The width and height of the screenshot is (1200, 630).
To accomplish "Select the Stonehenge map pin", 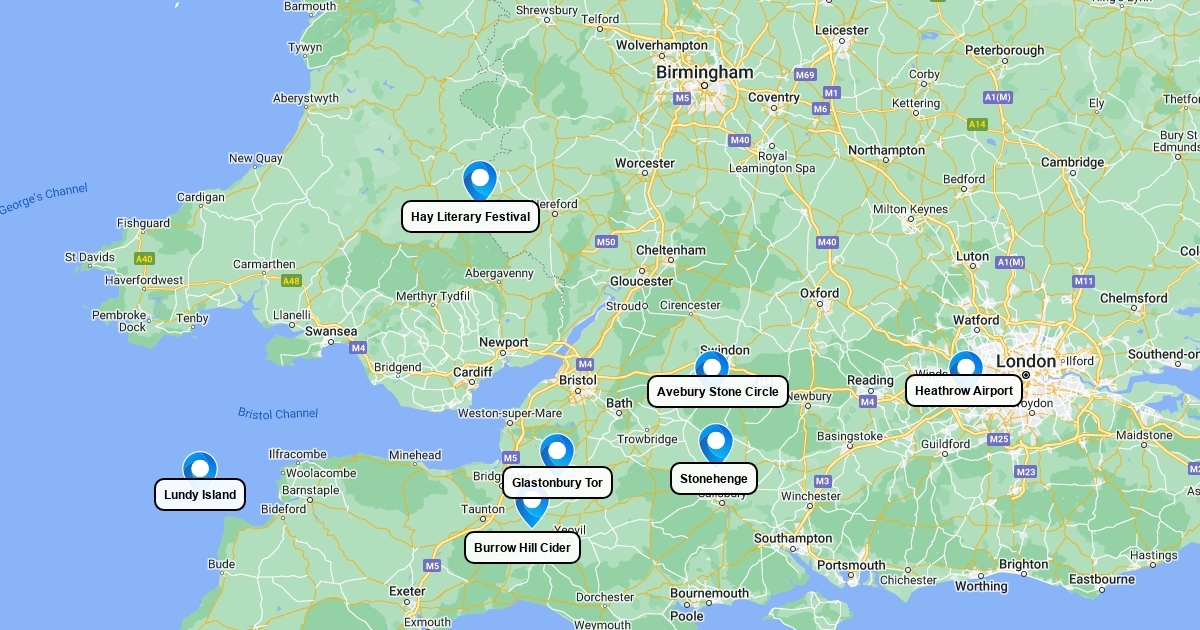I will pos(716,443).
